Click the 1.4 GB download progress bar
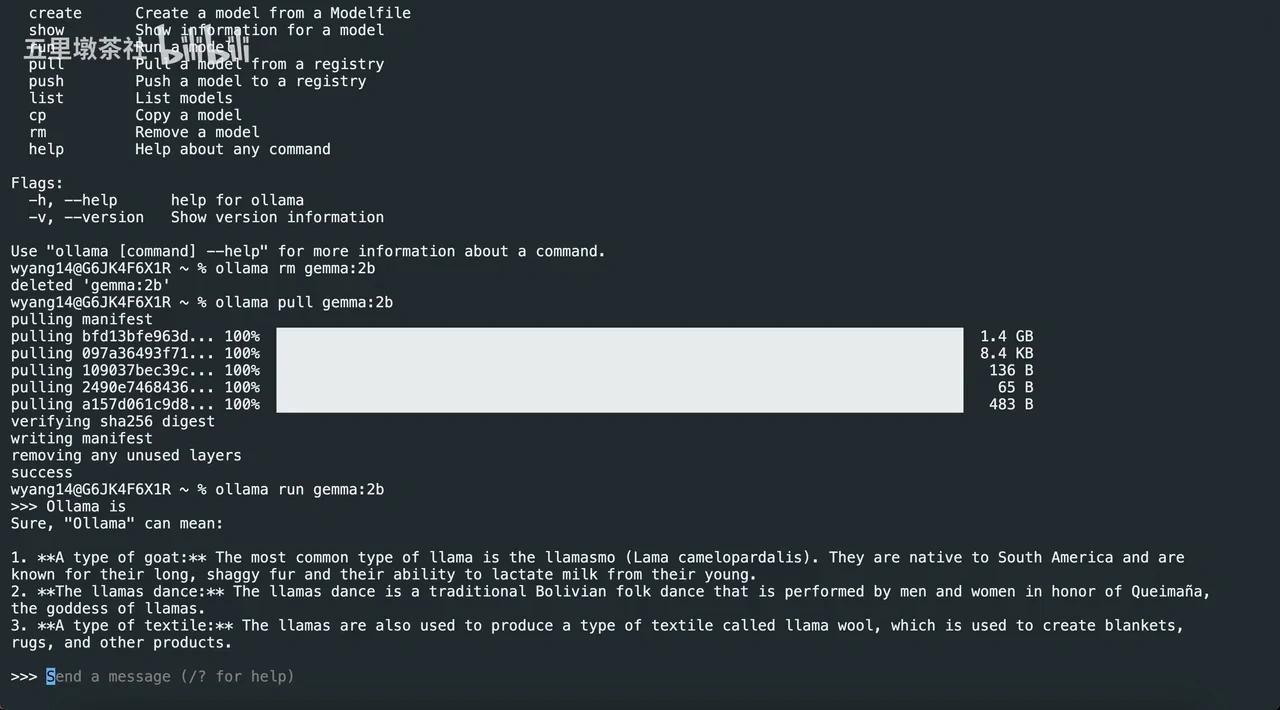 [x=619, y=337]
